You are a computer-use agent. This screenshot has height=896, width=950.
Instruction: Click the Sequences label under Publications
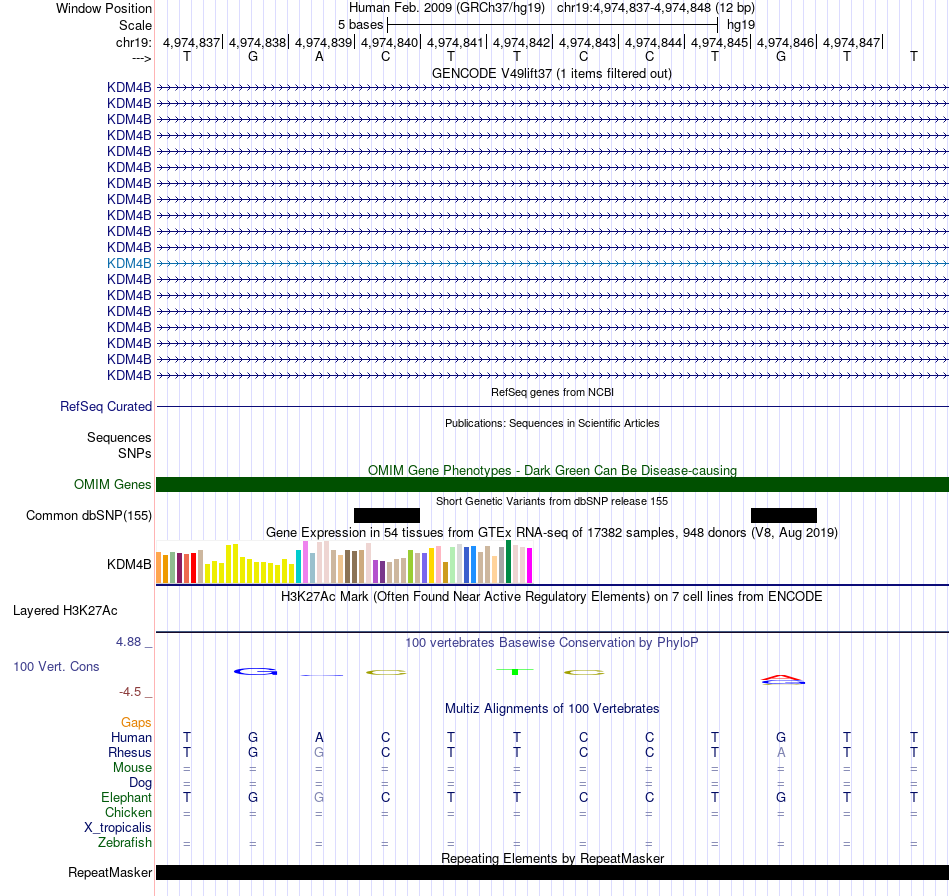point(119,437)
